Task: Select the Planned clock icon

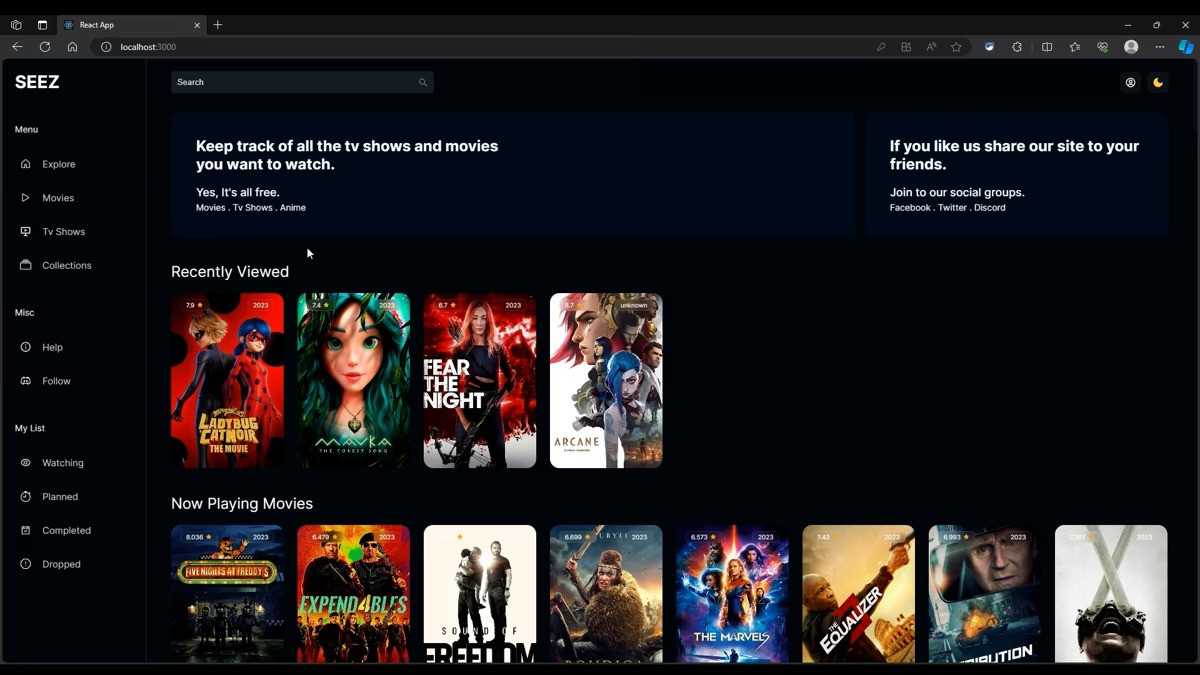Action: pyautogui.click(x=25, y=496)
